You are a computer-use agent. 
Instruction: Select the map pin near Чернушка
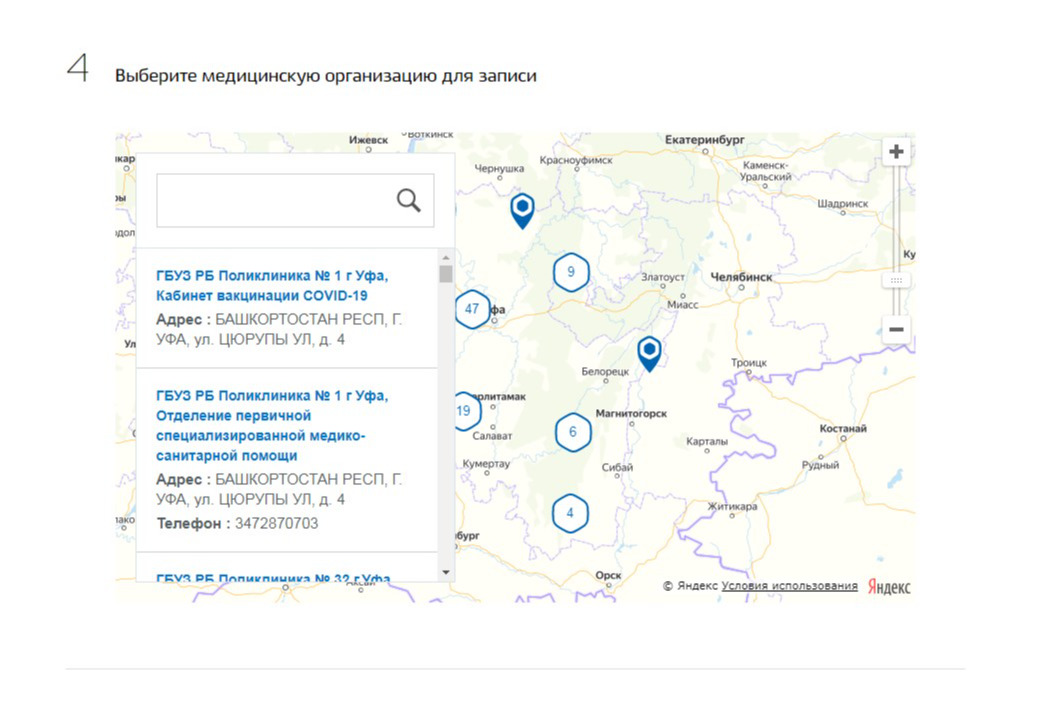(522, 210)
